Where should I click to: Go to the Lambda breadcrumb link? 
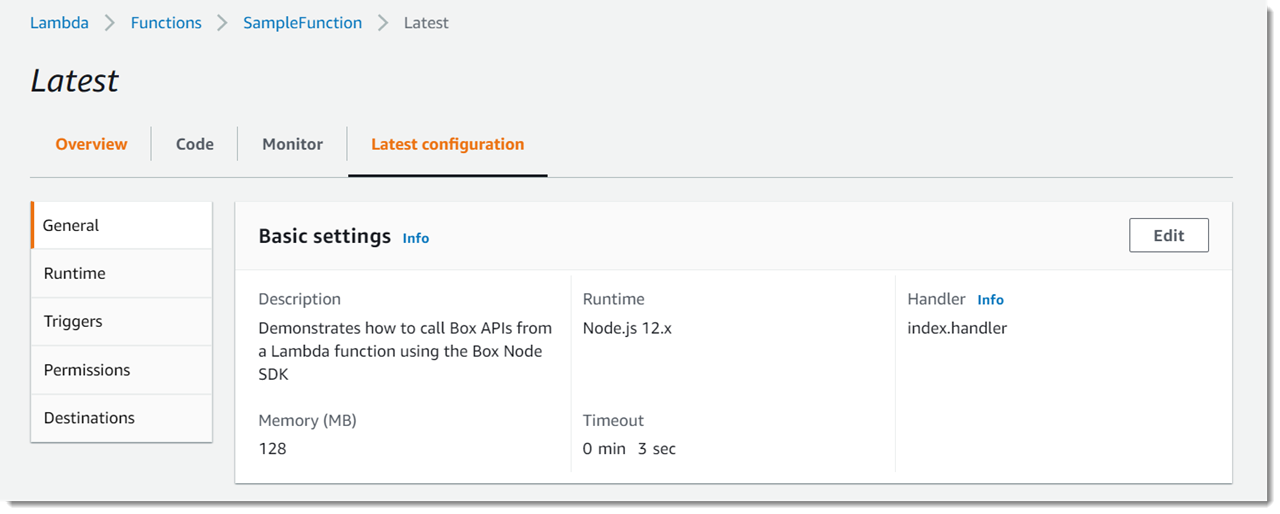point(59,22)
